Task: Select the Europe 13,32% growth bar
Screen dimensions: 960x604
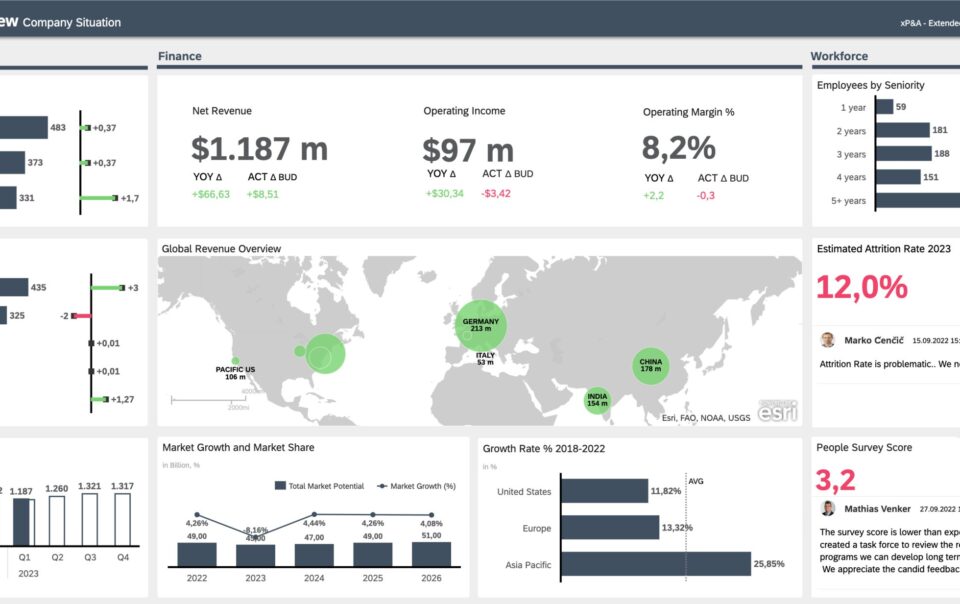Action: (x=610, y=528)
